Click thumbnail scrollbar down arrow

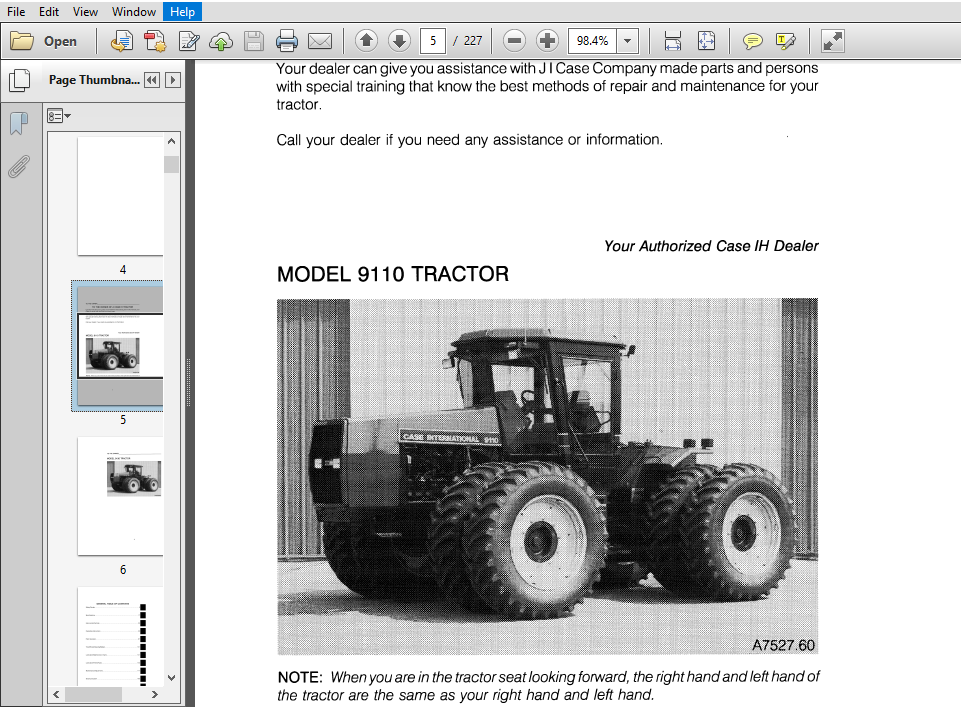pos(172,678)
